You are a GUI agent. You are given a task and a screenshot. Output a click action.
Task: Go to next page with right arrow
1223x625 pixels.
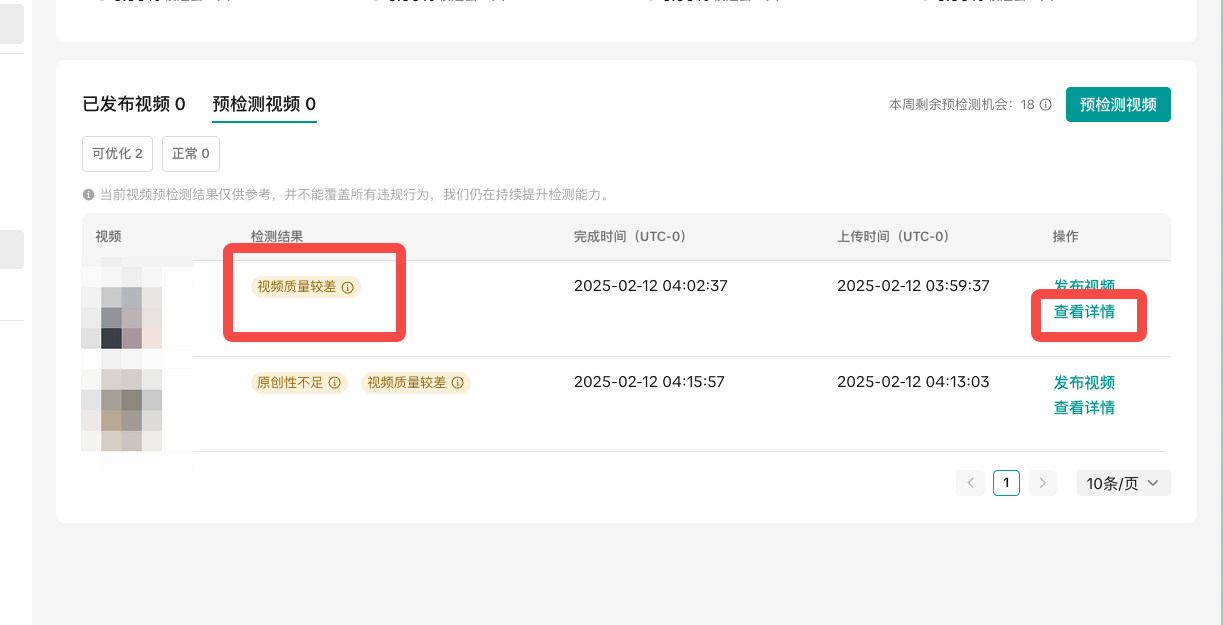1042,483
